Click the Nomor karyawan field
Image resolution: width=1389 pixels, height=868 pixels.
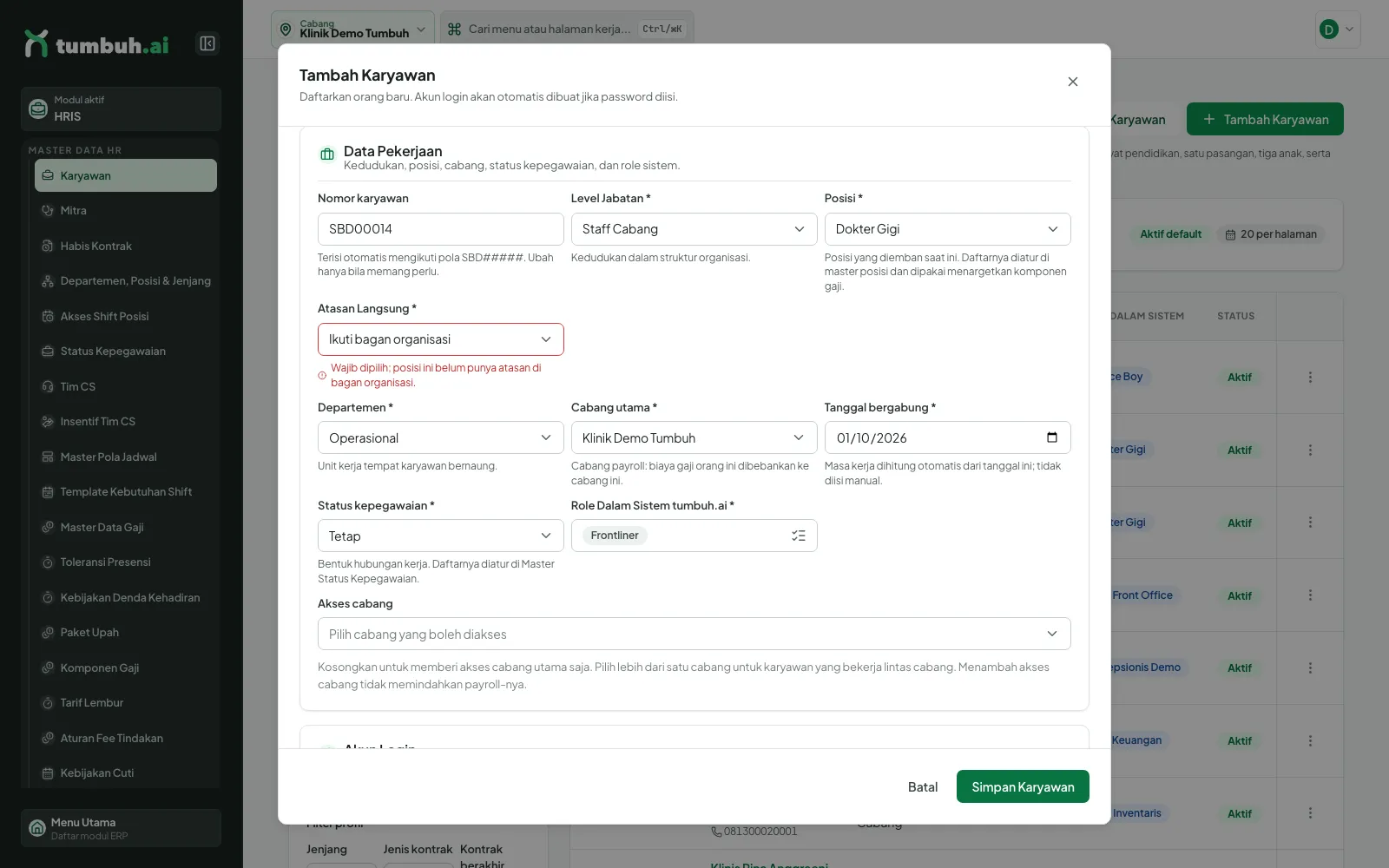[x=440, y=229]
